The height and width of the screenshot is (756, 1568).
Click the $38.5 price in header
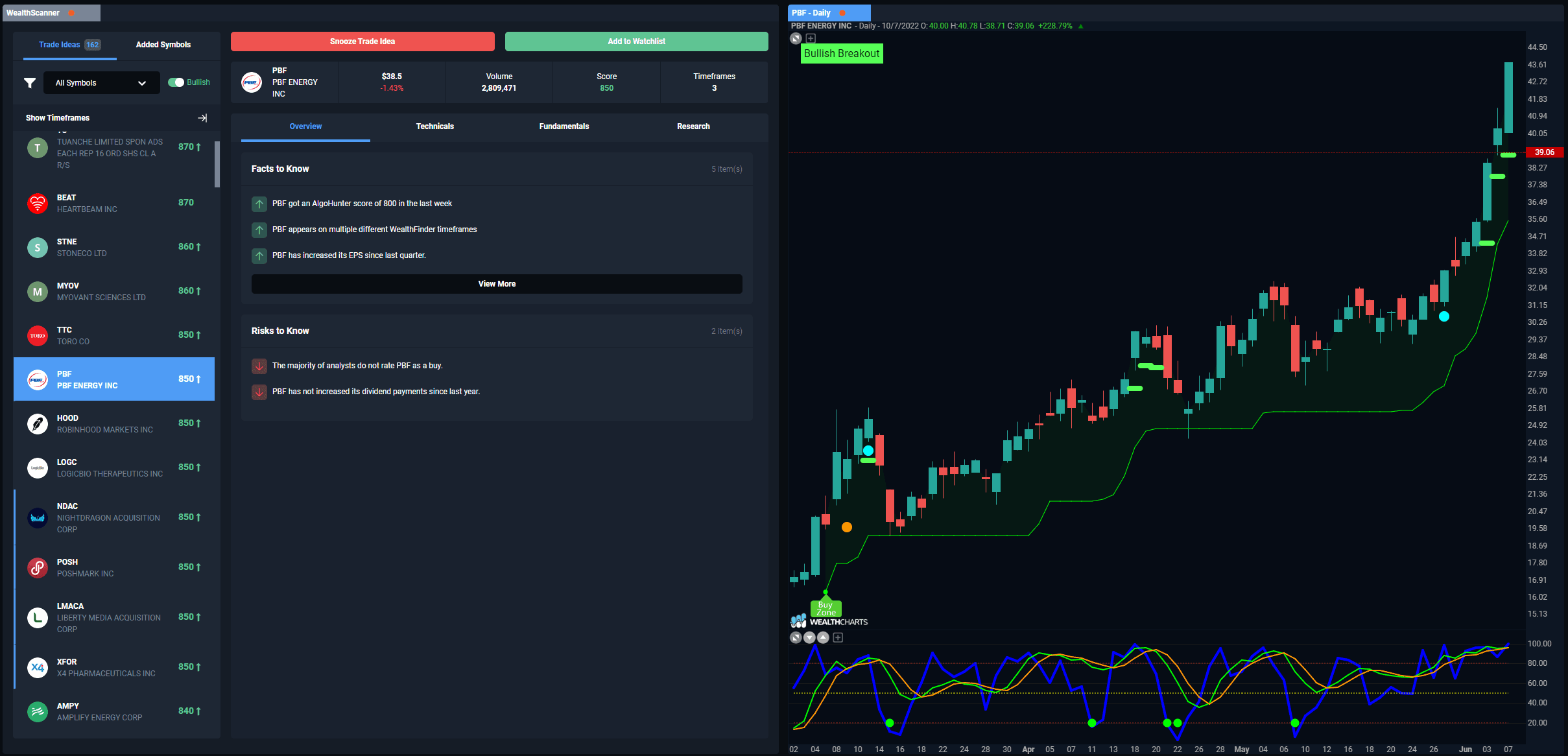[392, 77]
